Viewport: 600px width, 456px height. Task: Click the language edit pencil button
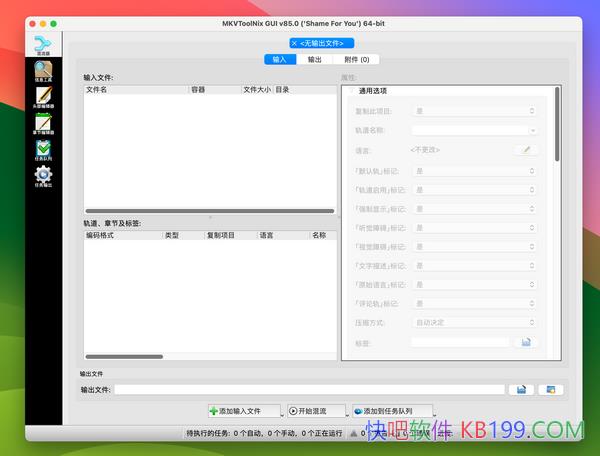525,150
